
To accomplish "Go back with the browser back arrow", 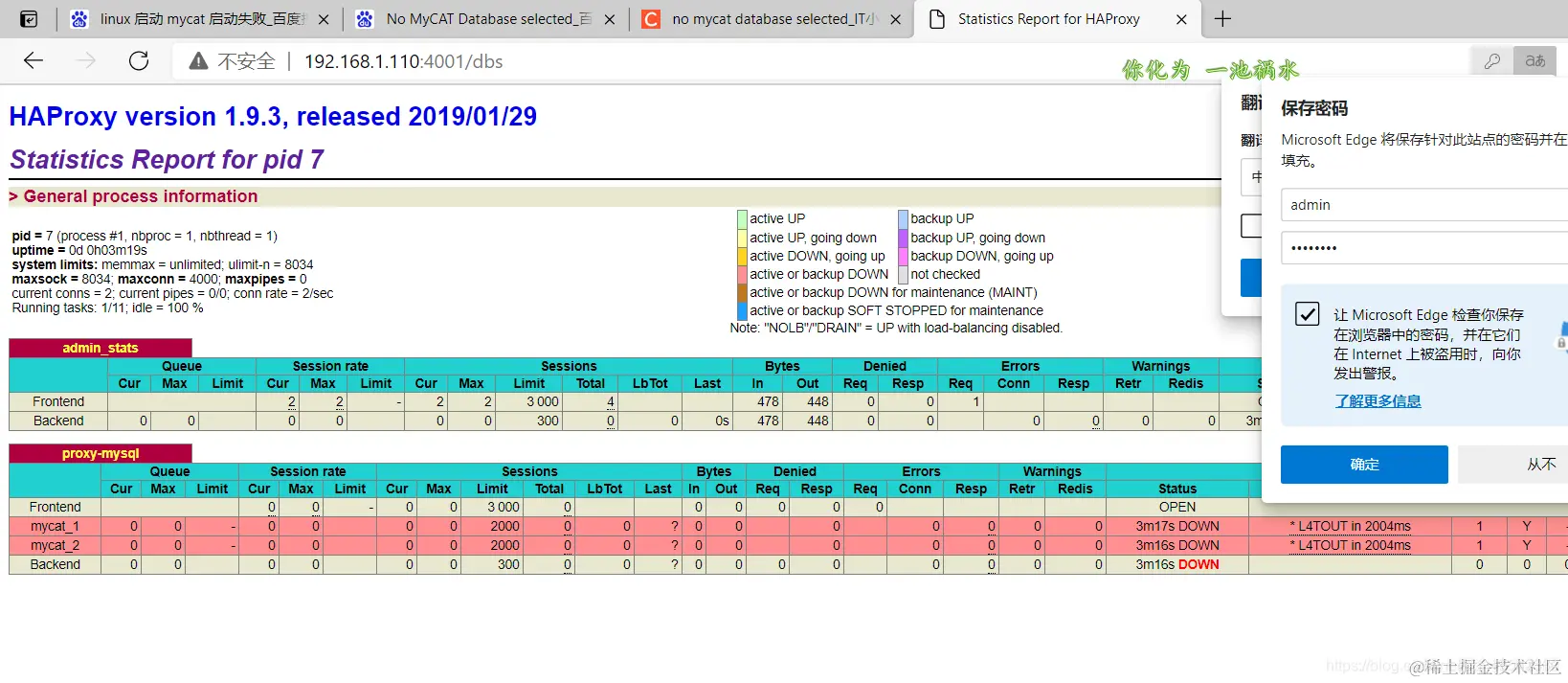I will point(34,61).
